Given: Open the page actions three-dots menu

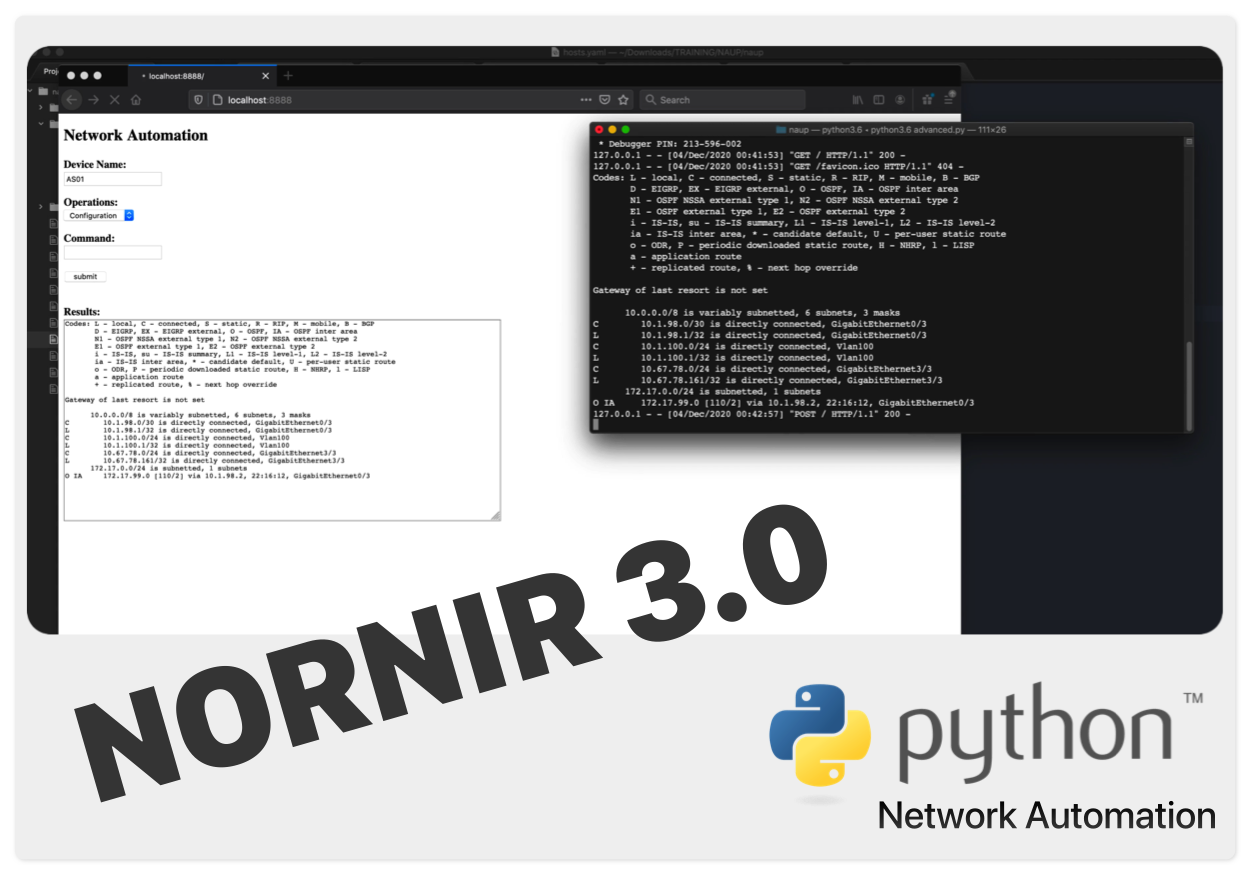Looking at the screenshot, I should (586, 100).
